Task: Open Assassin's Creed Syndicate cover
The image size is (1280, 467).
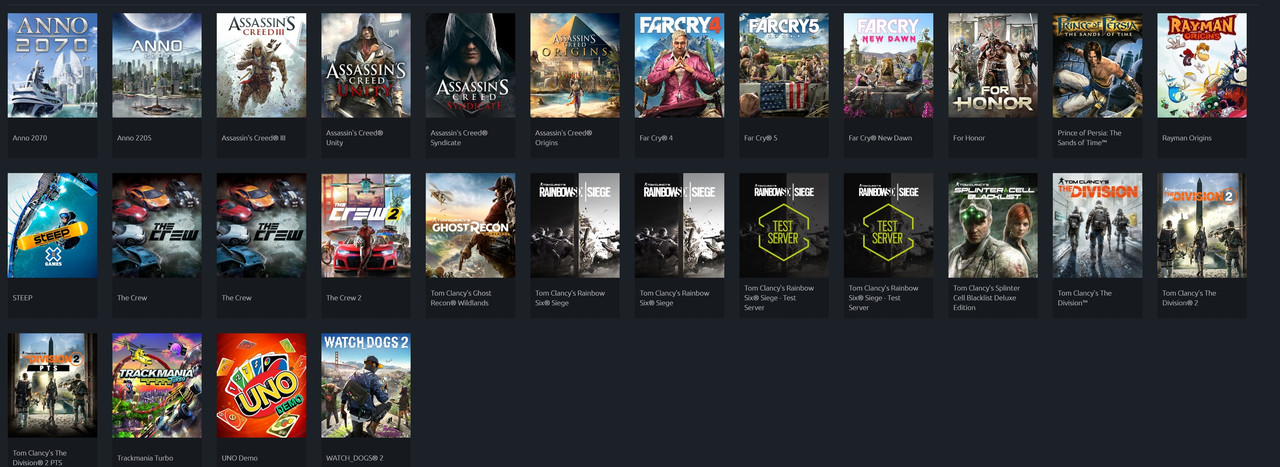Action: point(471,65)
